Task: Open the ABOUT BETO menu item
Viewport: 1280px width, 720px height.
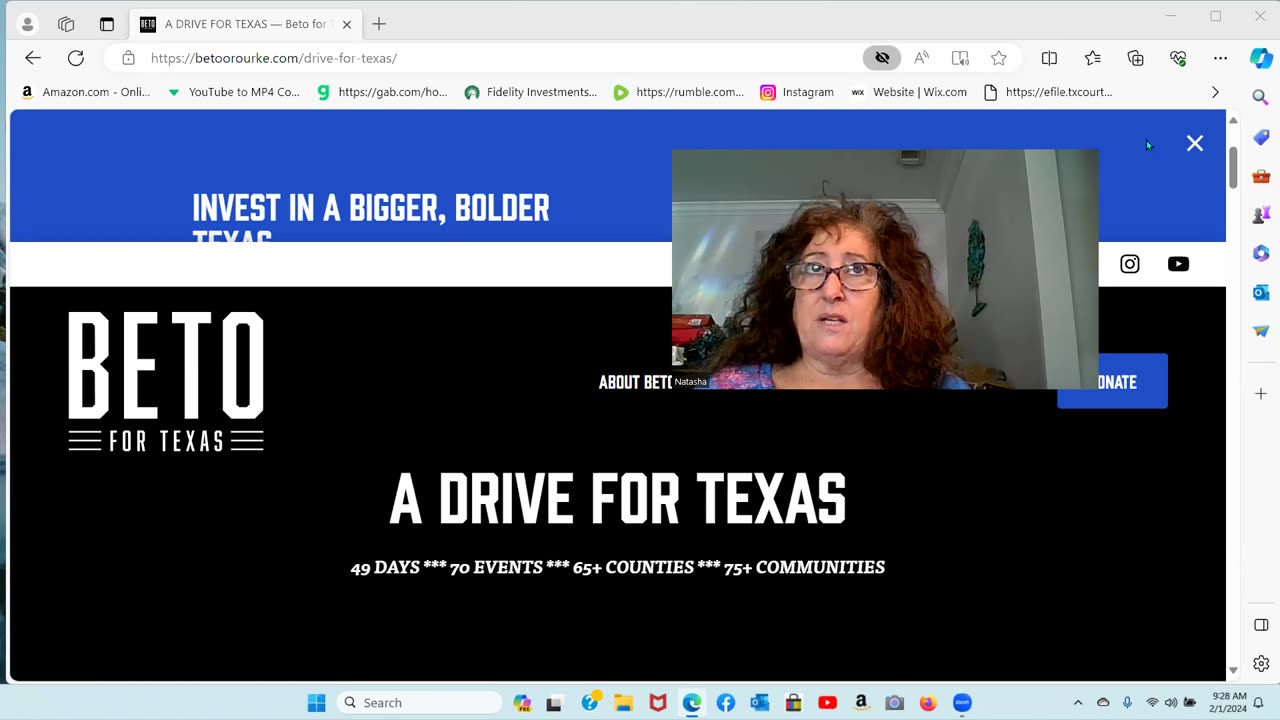Action: pos(635,382)
